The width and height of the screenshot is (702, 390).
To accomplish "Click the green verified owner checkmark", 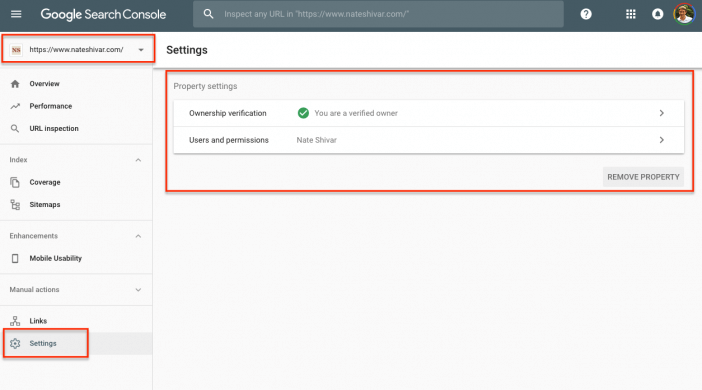I will (x=303, y=113).
